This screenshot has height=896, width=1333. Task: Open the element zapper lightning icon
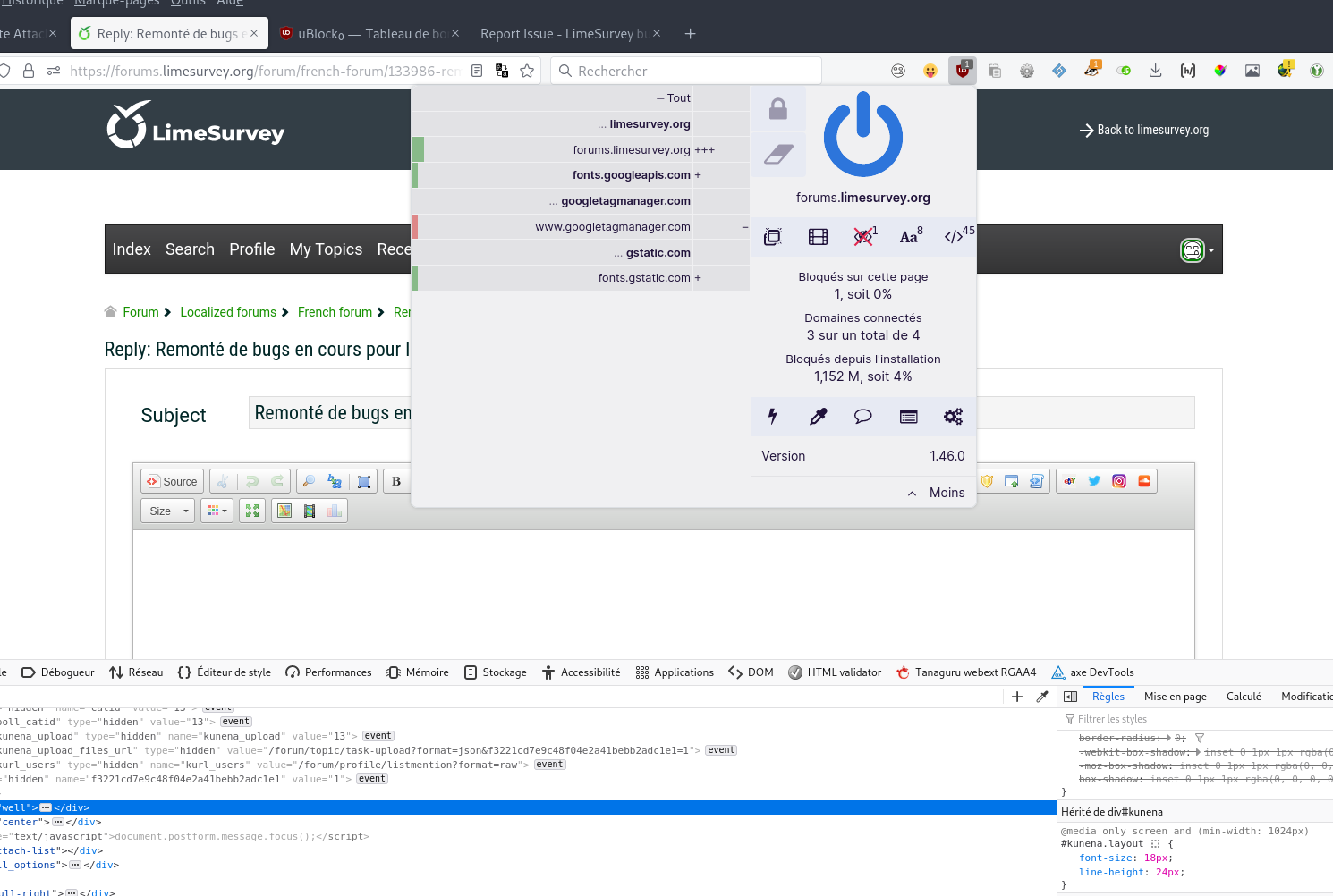(773, 417)
